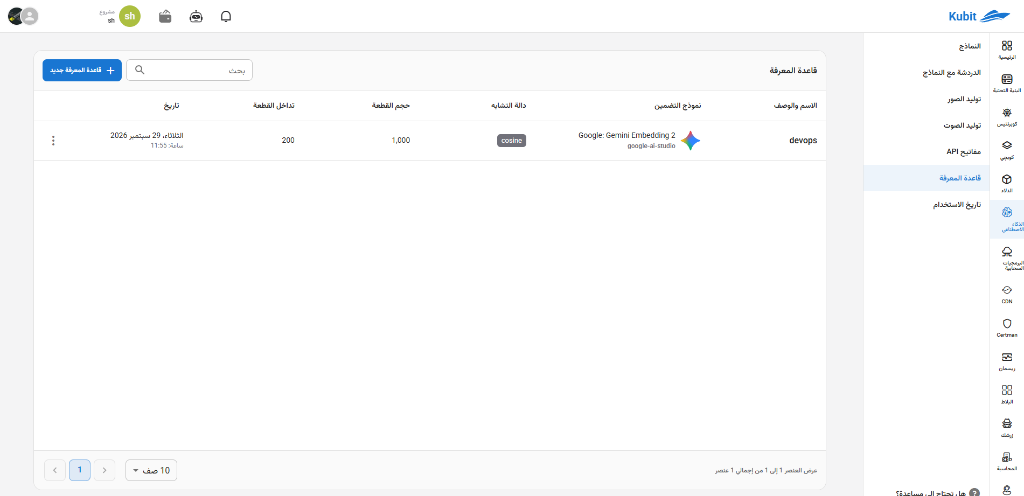Image resolution: width=1024 pixels, height=496 pixels.
Task: Click 'Google: Gemini Embedding 2' model text
Action: (627, 136)
